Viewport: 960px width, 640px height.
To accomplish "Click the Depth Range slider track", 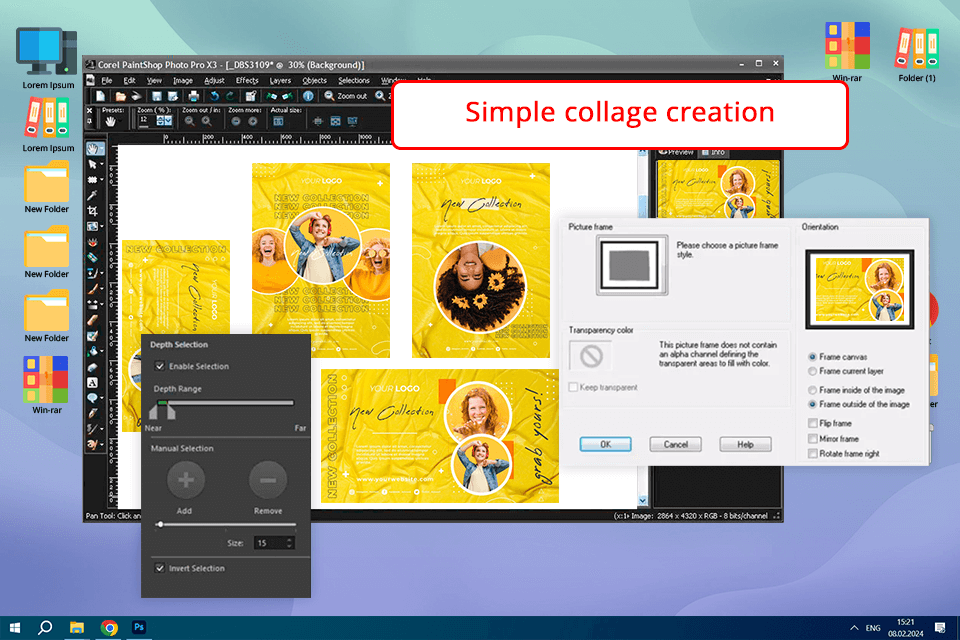I will tap(226, 403).
